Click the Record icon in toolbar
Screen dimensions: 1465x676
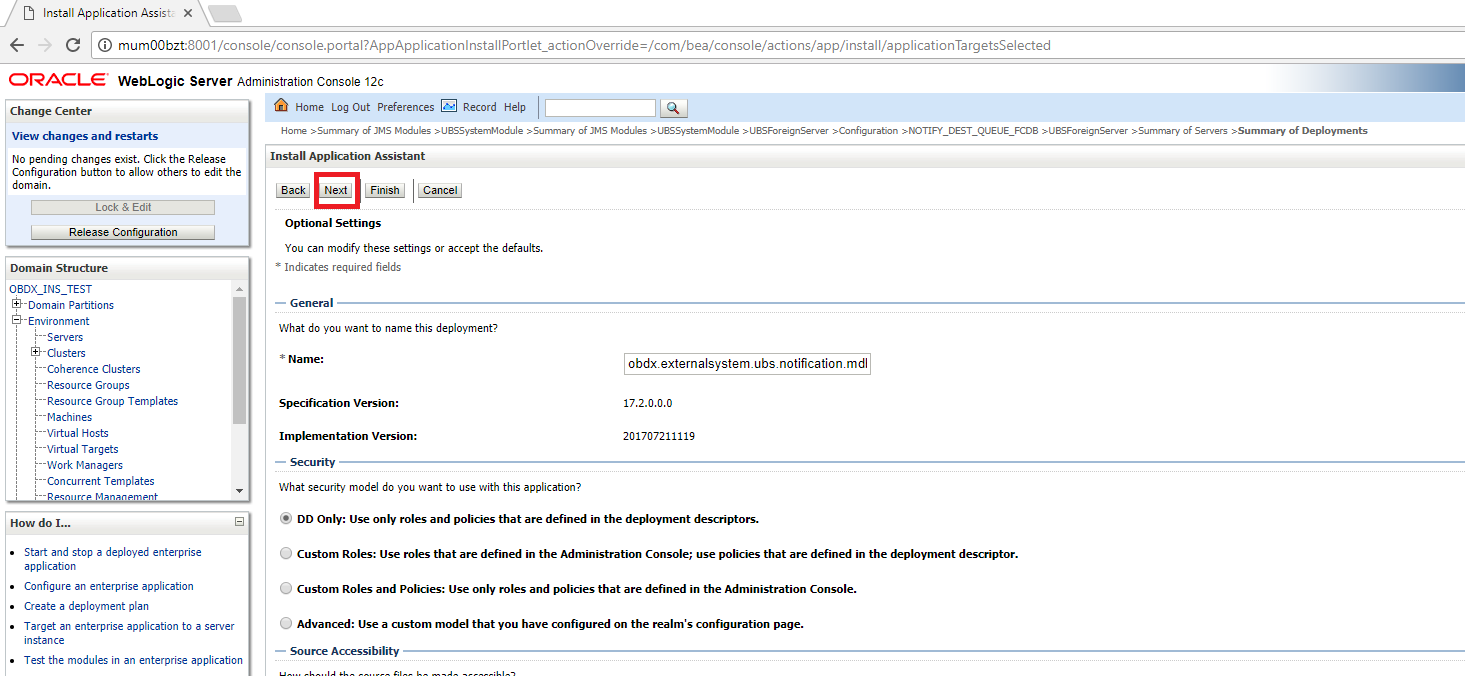pyautogui.click(x=449, y=106)
